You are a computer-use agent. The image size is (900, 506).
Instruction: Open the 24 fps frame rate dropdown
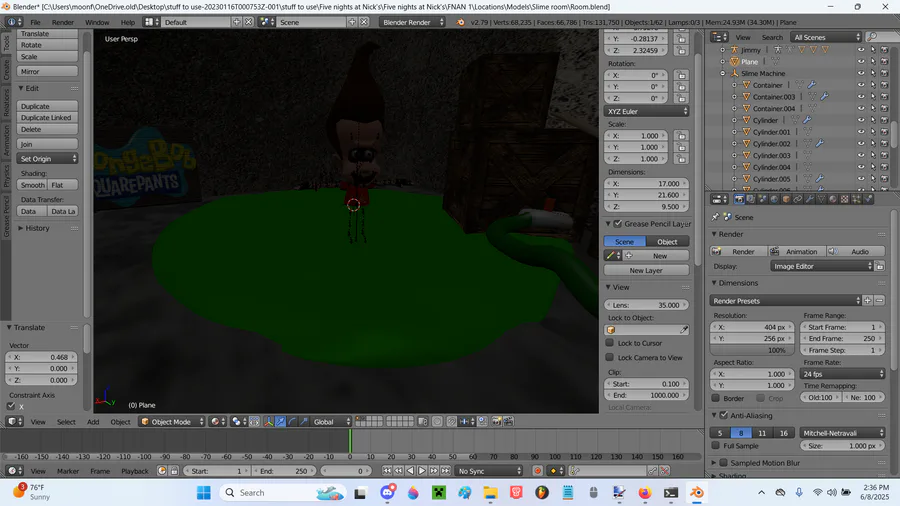[x=842, y=374]
